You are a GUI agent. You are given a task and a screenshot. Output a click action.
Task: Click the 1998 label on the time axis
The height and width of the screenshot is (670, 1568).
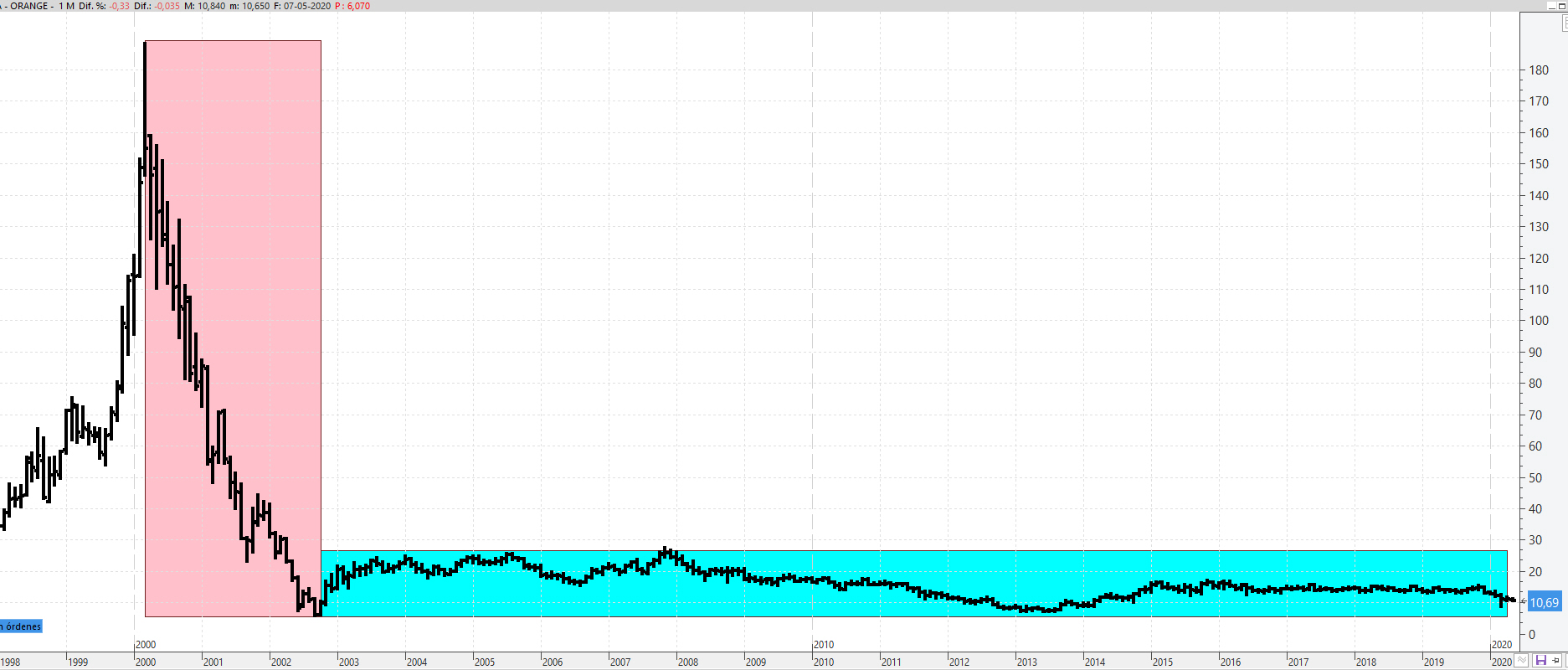tap(10, 662)
